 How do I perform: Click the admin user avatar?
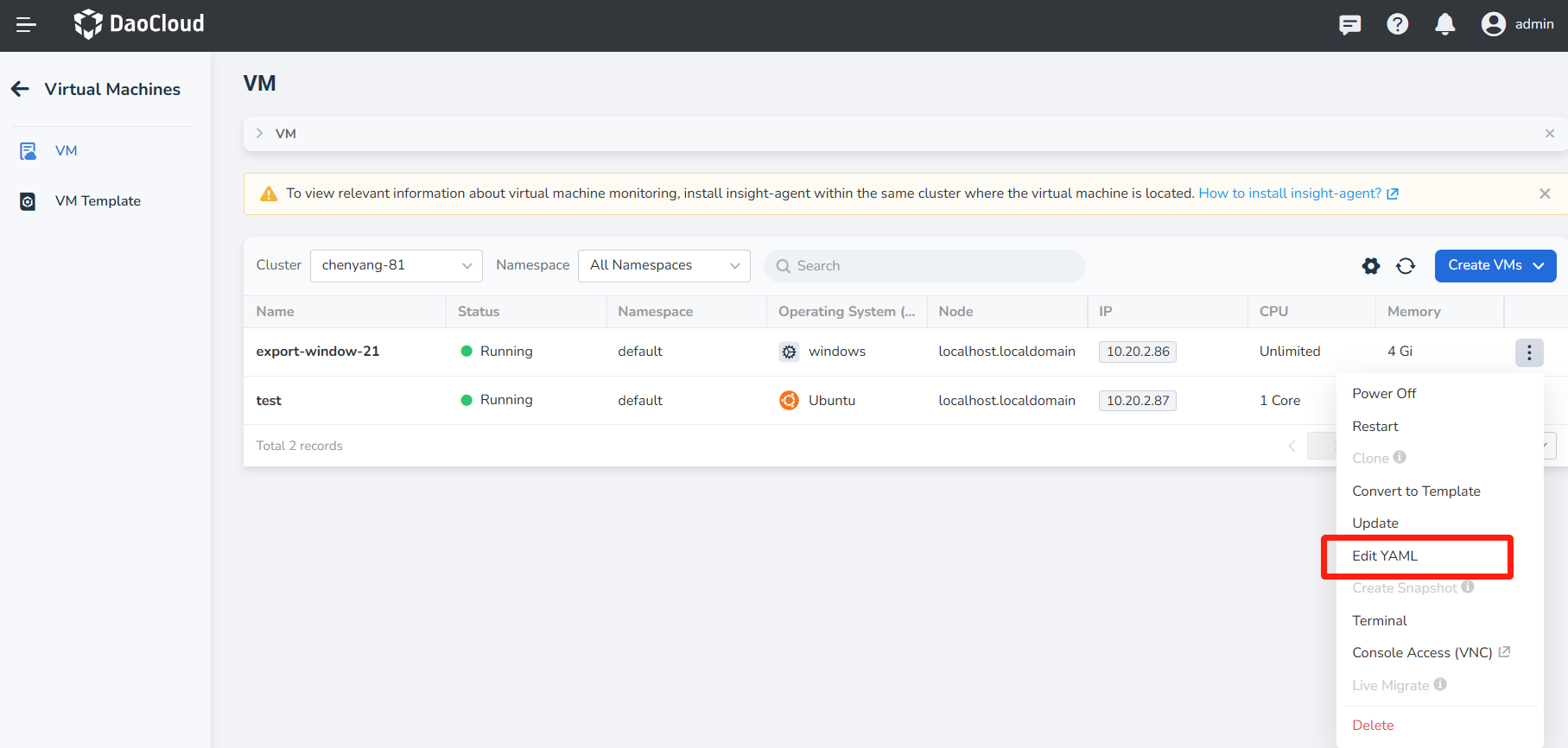point(1493,24)
